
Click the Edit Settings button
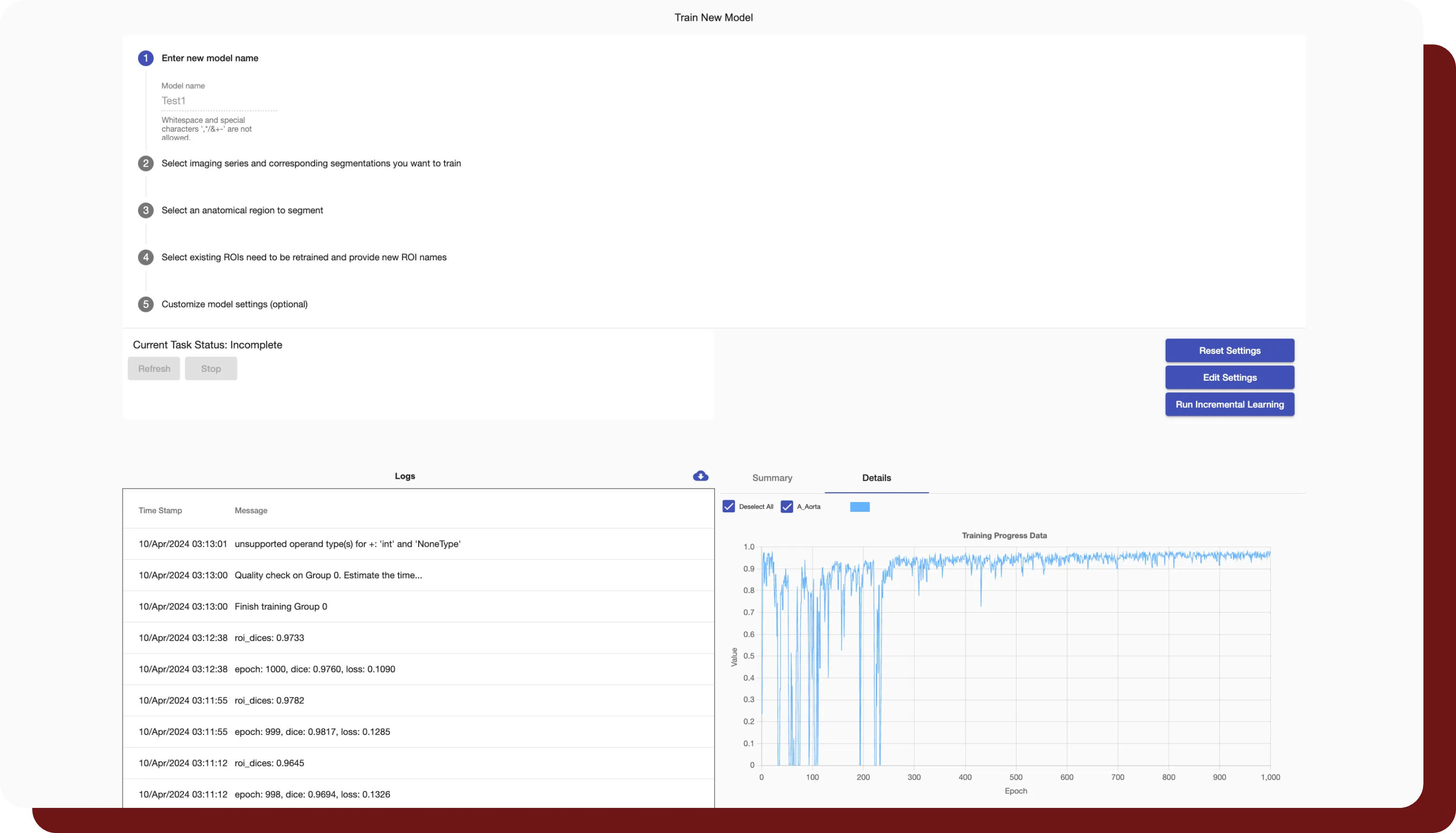(x=1229, y=377)
